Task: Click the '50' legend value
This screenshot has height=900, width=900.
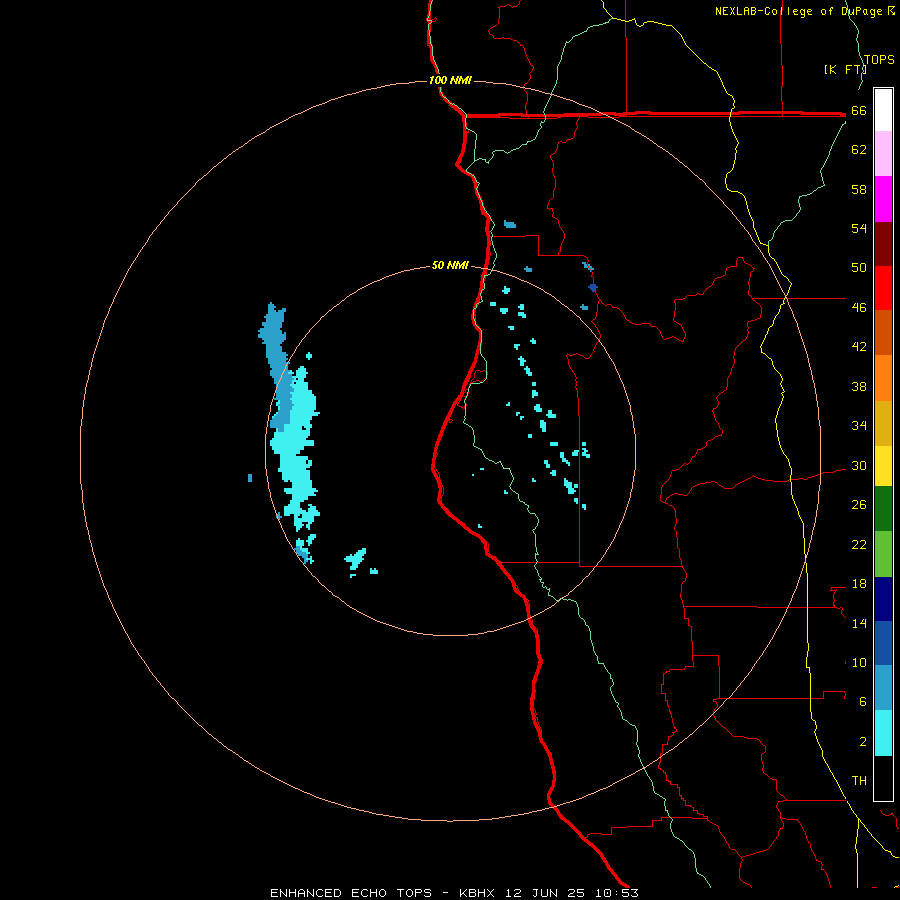Action: pyautogui.click(x=859, y=267)
